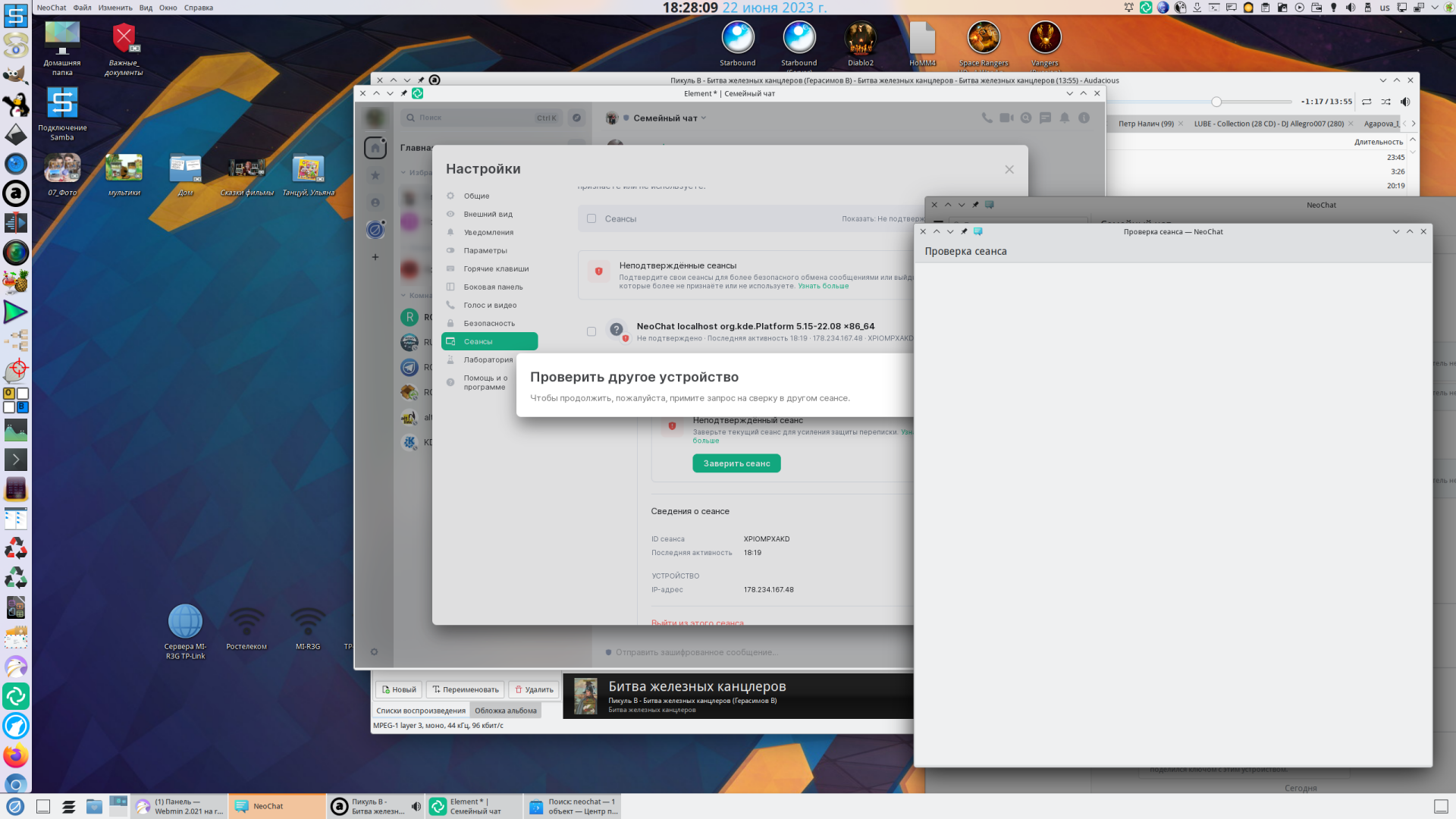Expand the Семейный чат room name dropdown
Viewport: 1456px width, 819px height.
(x=704, y=118)
